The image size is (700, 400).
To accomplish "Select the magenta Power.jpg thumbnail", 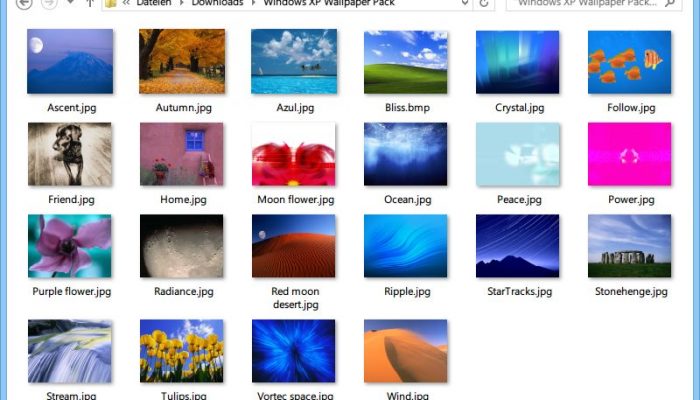I will 629,154.
